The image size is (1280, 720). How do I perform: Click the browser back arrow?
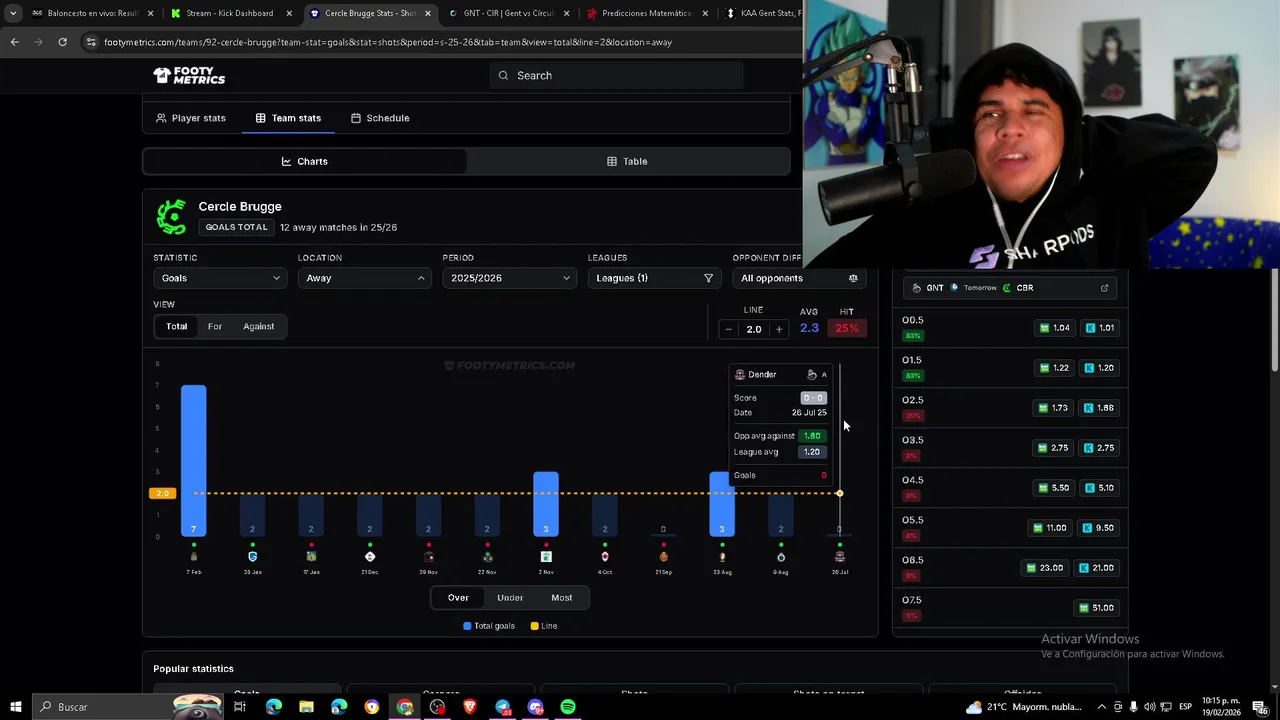click(x=14, y=42)
